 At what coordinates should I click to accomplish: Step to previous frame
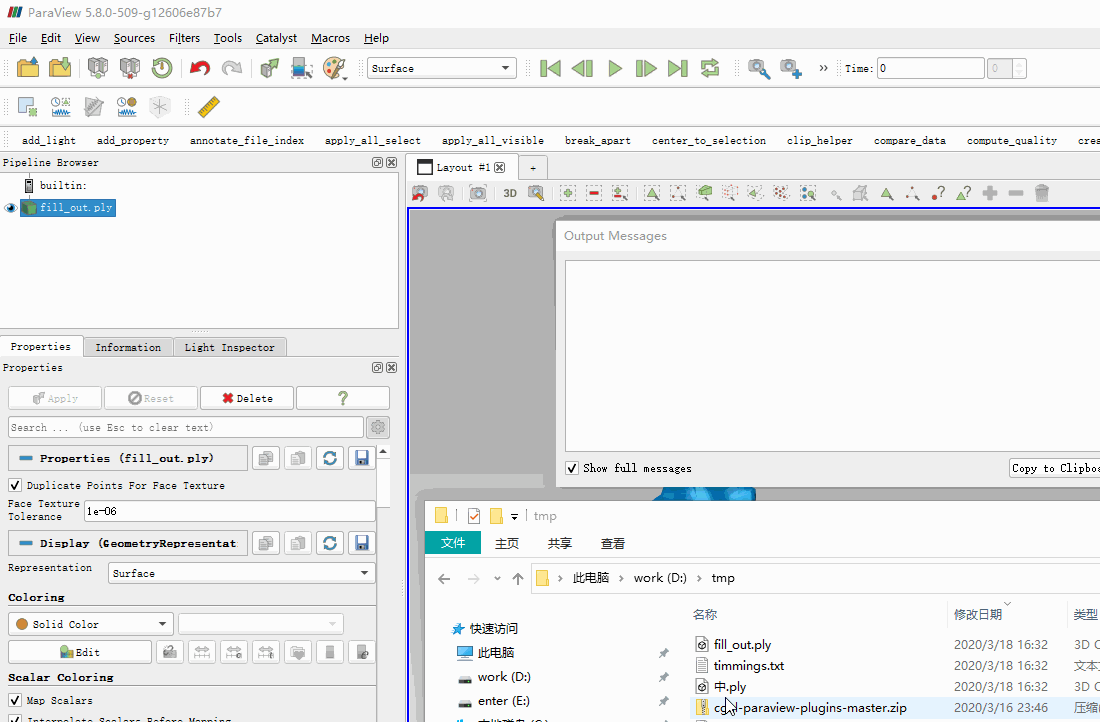click(582, 68)
